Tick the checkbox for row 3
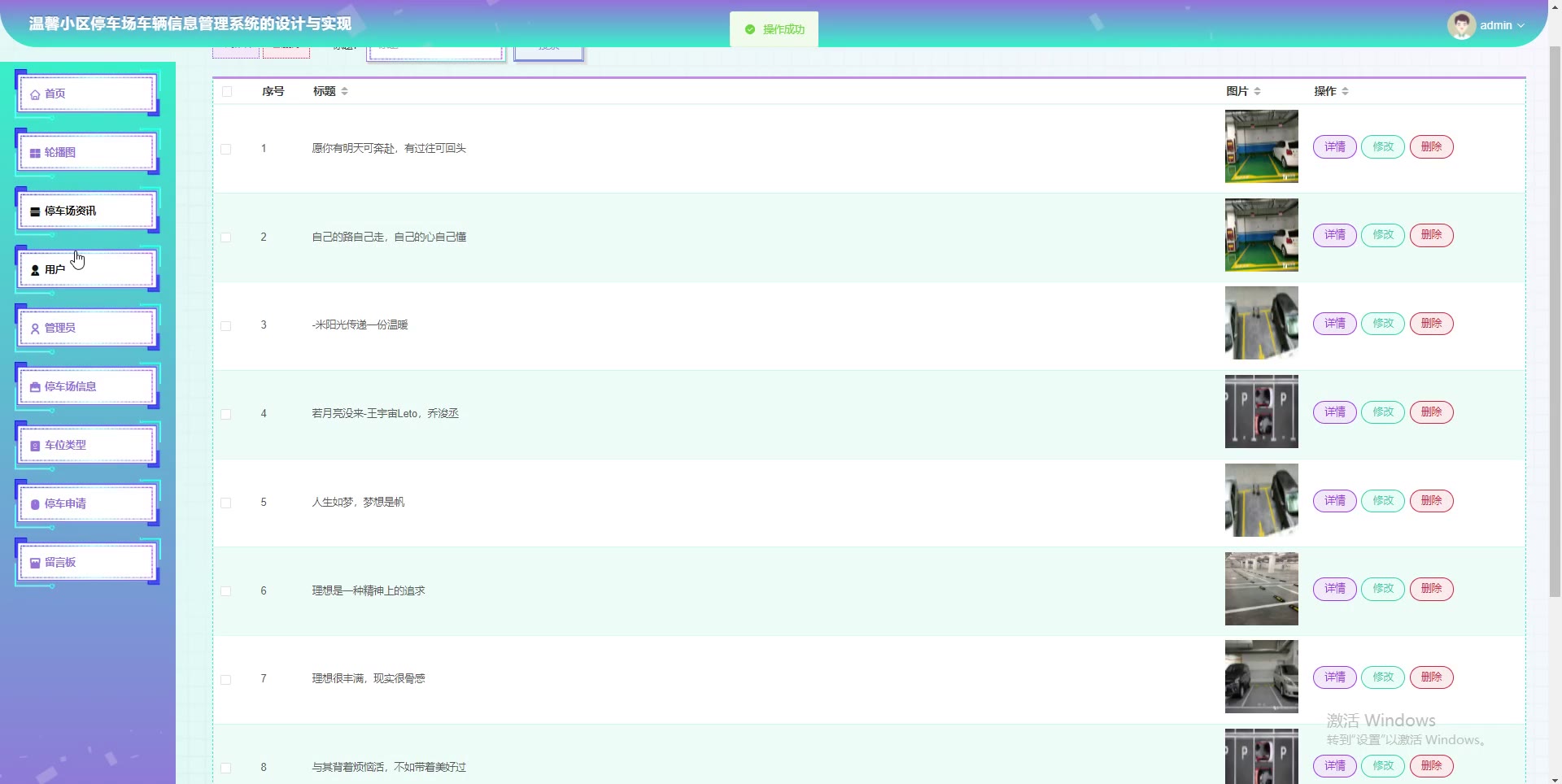Screen dimensions: 1562x784 226,325
